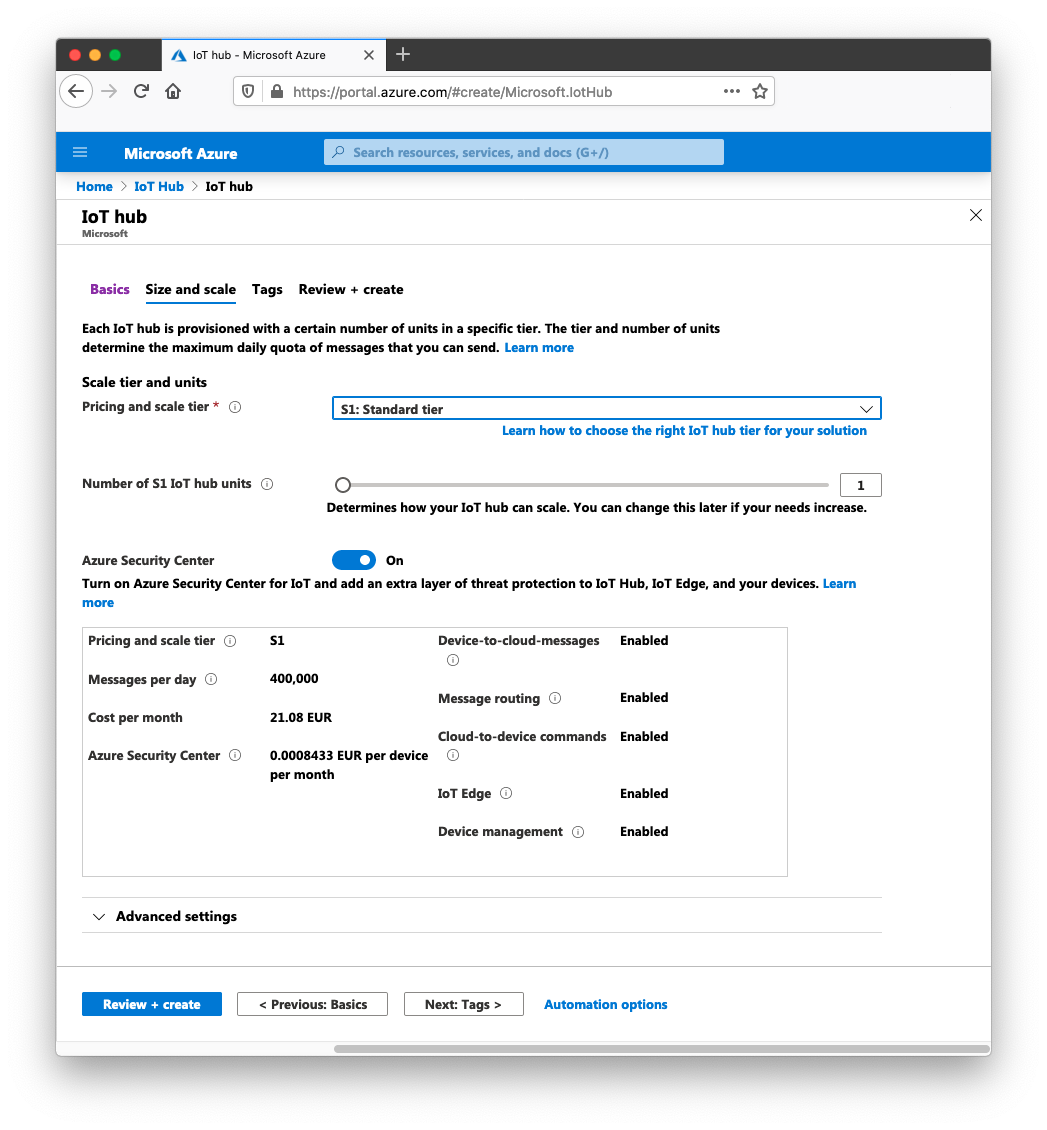Go back using browser back arrow
Viewport: 1047px width, 1130px height.
click(x=76, y=92)
